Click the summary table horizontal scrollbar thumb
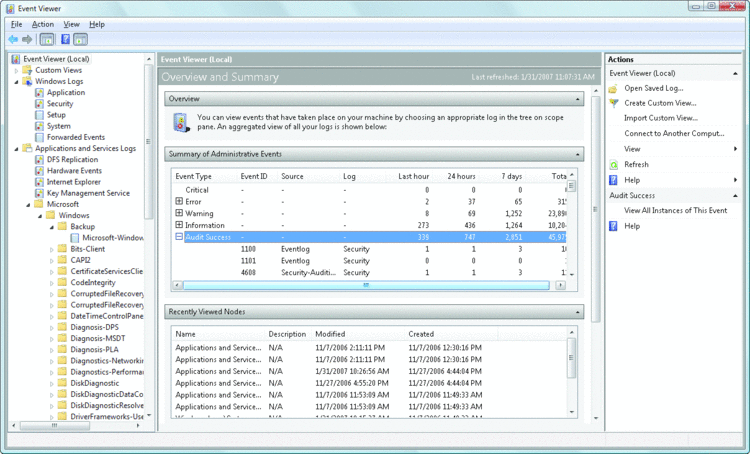Image resolution: width=750 pixels, height=454 pixels. click(x=366, y=285)
